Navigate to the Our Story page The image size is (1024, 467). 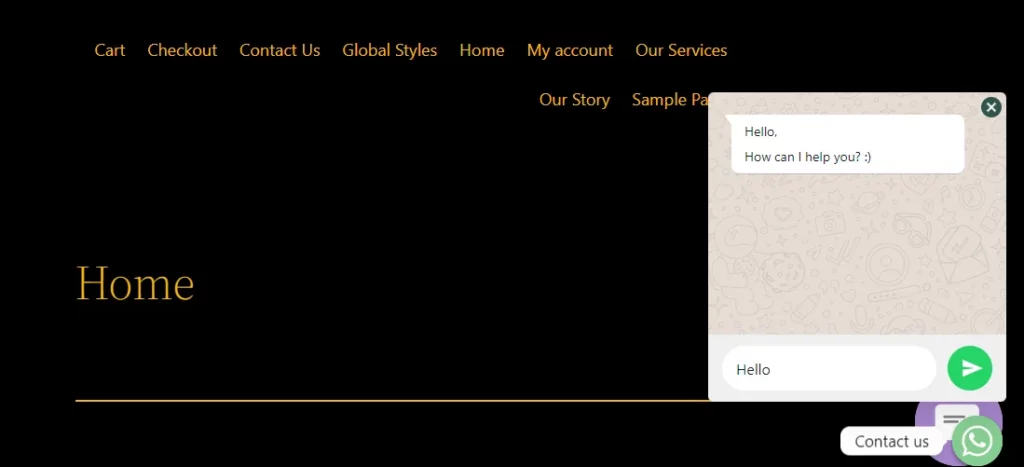pyautogui.click(x=575, y=100)
